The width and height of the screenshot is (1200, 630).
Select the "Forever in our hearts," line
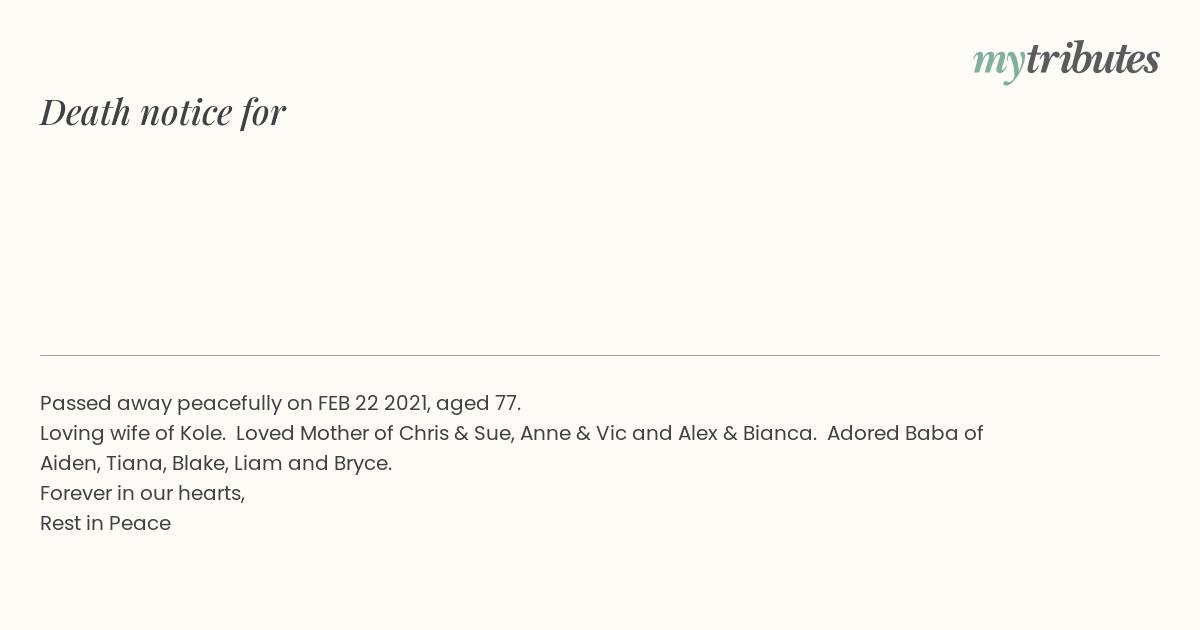tap(143, 494)
